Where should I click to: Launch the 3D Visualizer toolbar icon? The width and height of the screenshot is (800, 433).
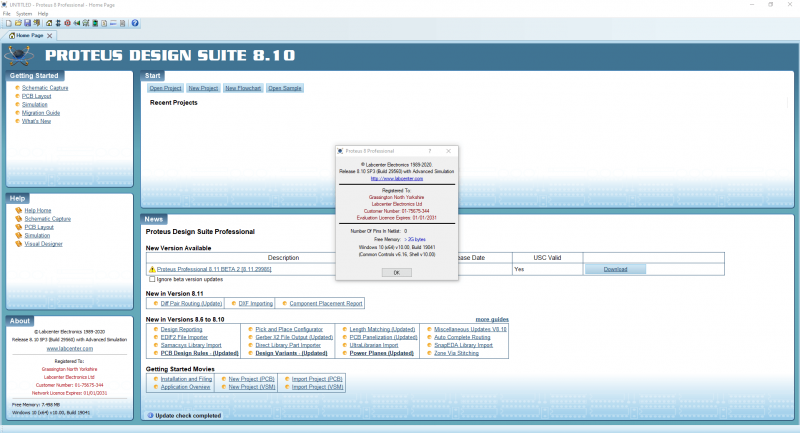[77, 23]
